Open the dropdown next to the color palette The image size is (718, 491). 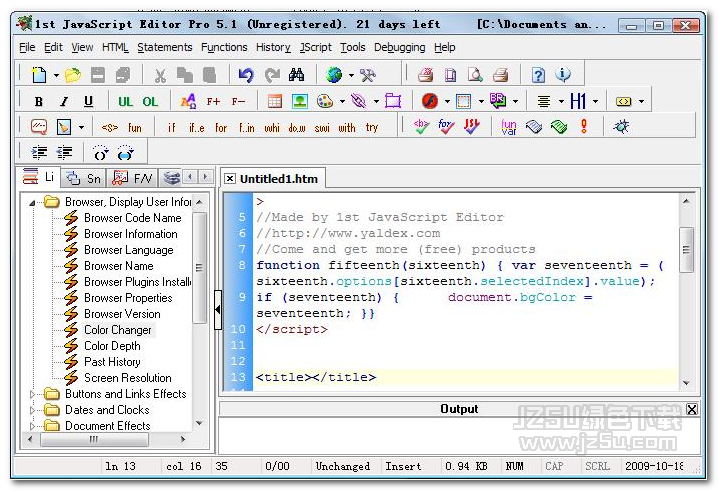tap(342, 102)
